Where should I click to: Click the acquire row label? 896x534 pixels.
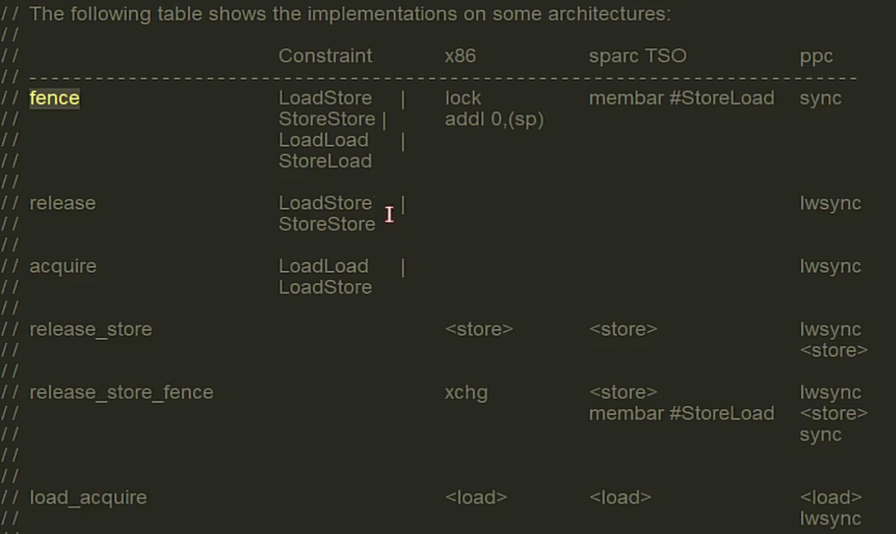[63, 267]
